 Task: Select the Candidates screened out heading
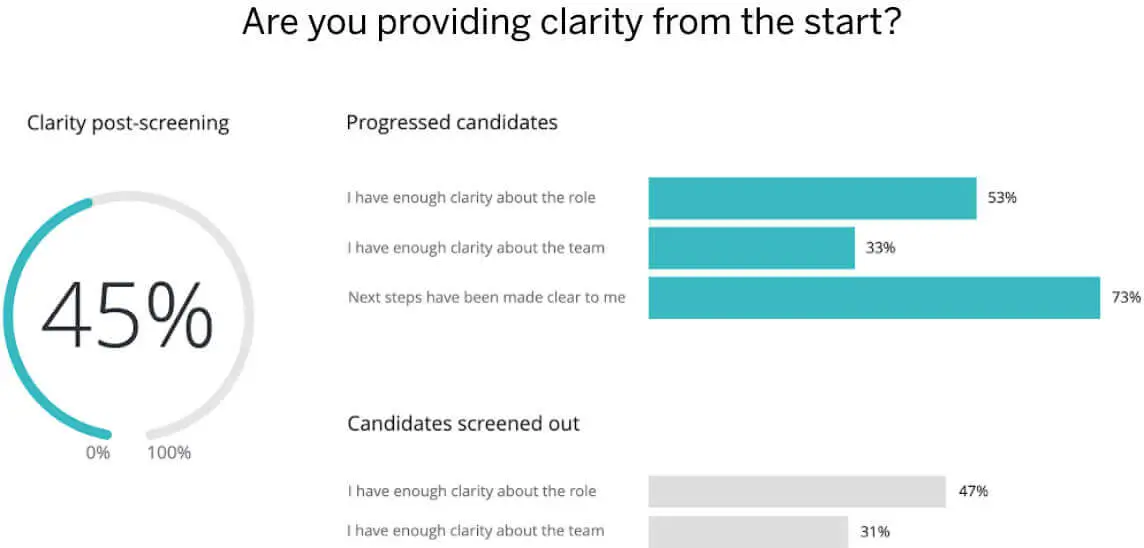tap(463, 424)
